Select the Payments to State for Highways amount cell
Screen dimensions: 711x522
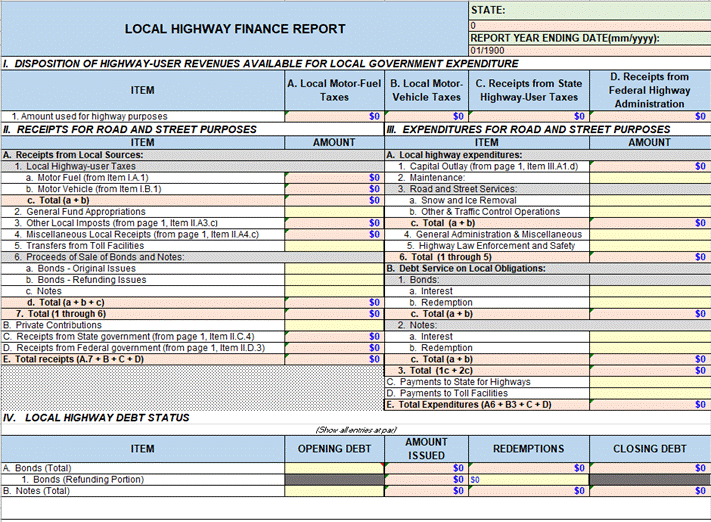pos(650,382)
